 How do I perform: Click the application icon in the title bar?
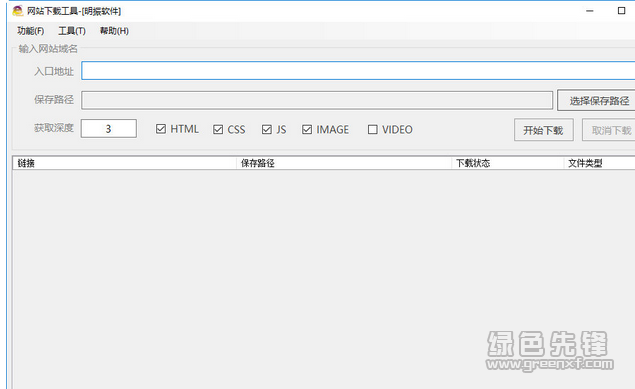[x=17, y=11]
